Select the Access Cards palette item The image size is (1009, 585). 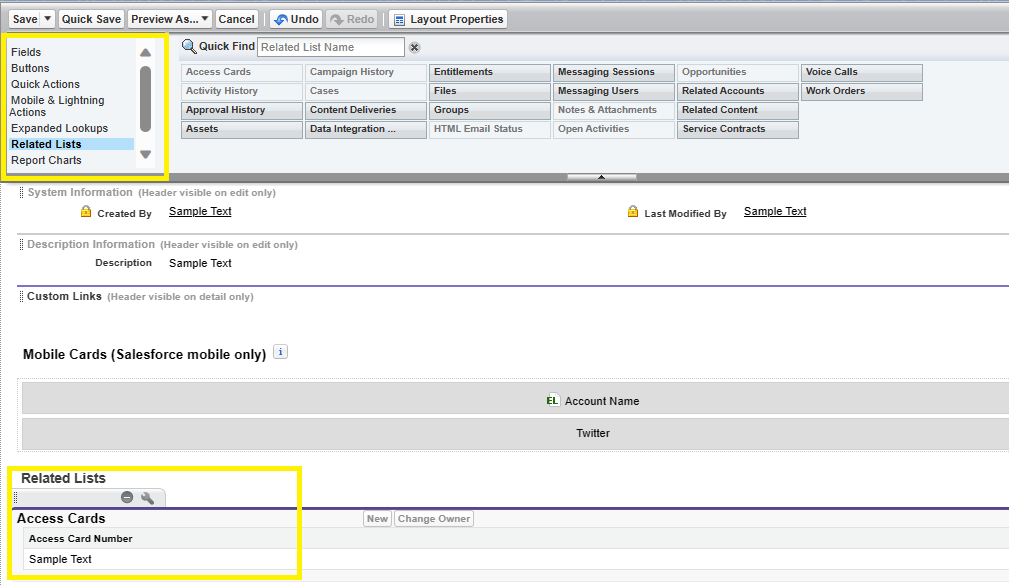241,72
